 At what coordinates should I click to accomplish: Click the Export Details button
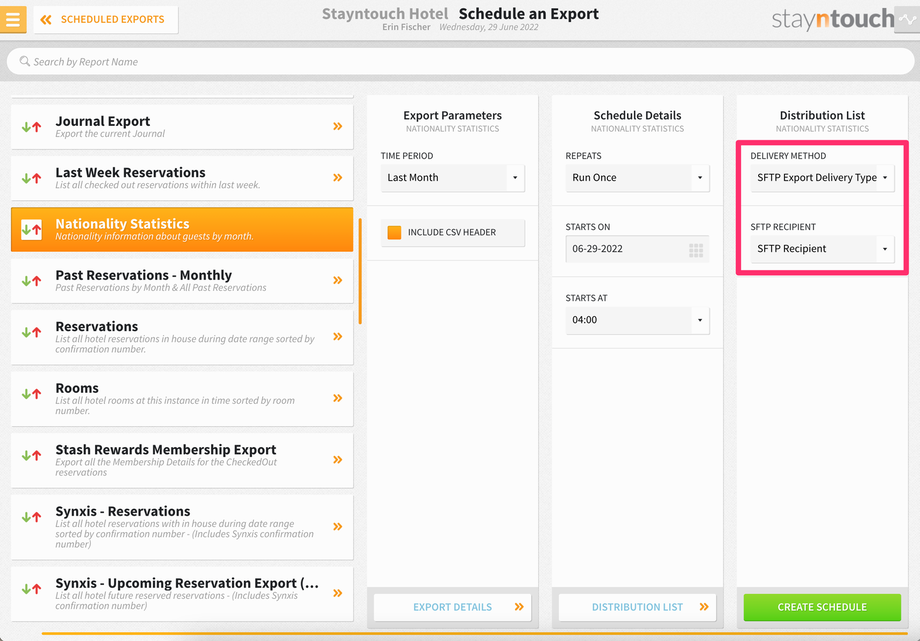[x=452, y=607]
